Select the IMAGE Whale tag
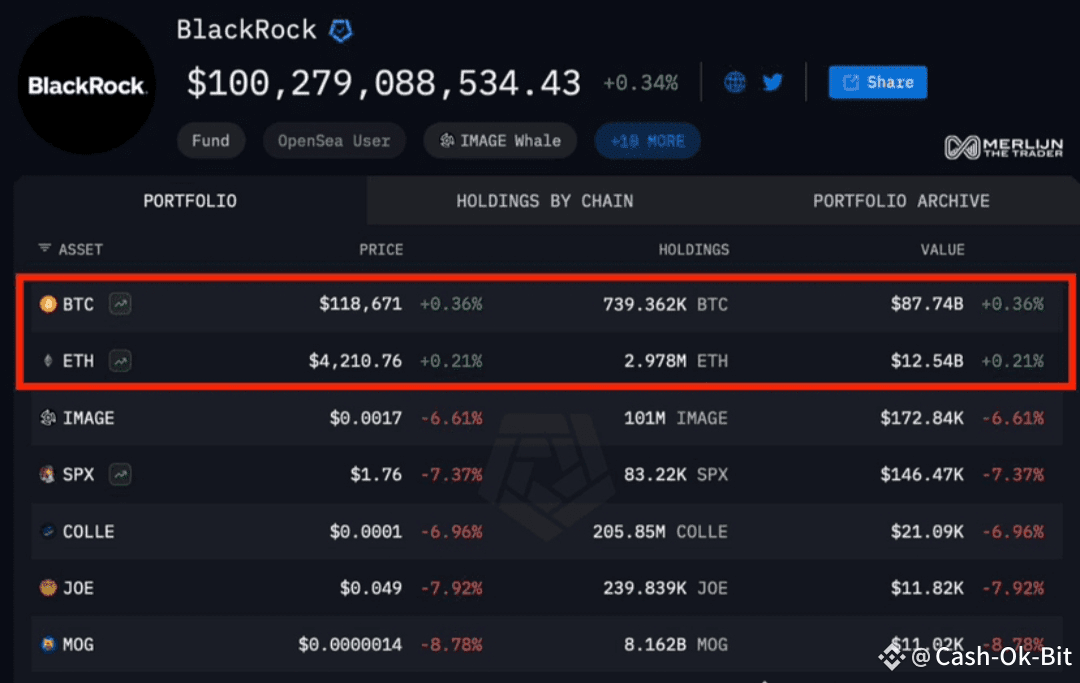 (500, 140)
